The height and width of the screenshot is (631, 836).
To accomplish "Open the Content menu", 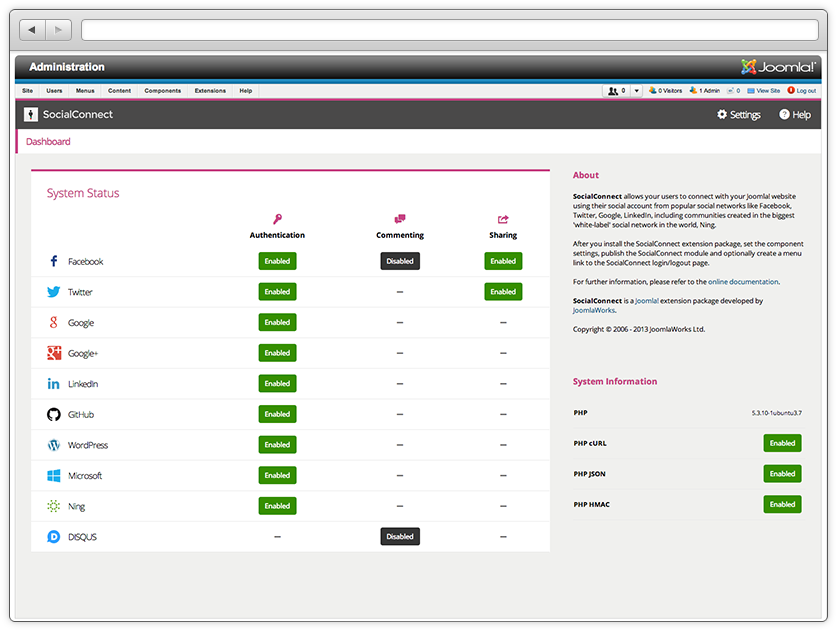I will 119,91.
